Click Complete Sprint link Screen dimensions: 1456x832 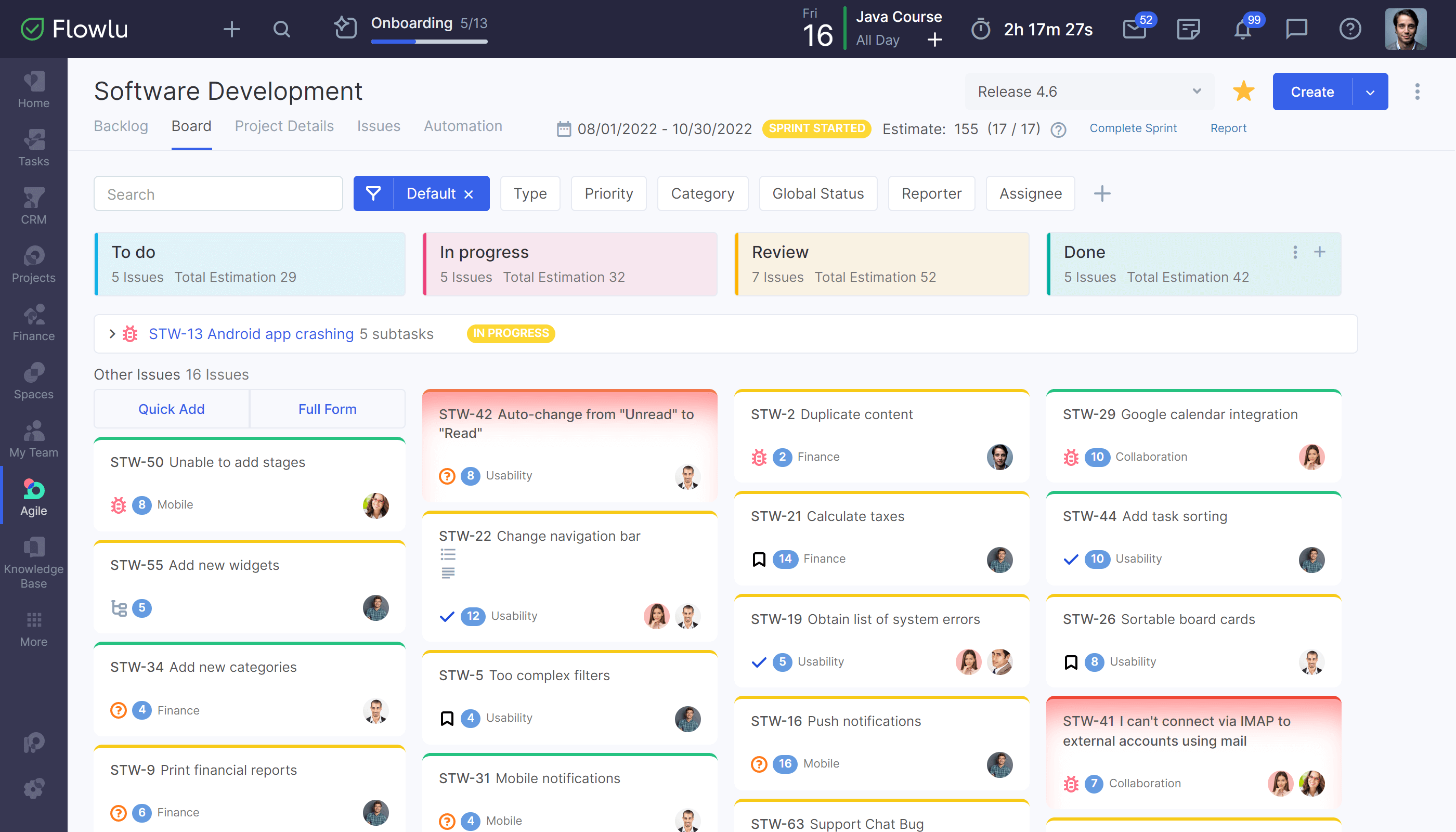pos(1133,128)
